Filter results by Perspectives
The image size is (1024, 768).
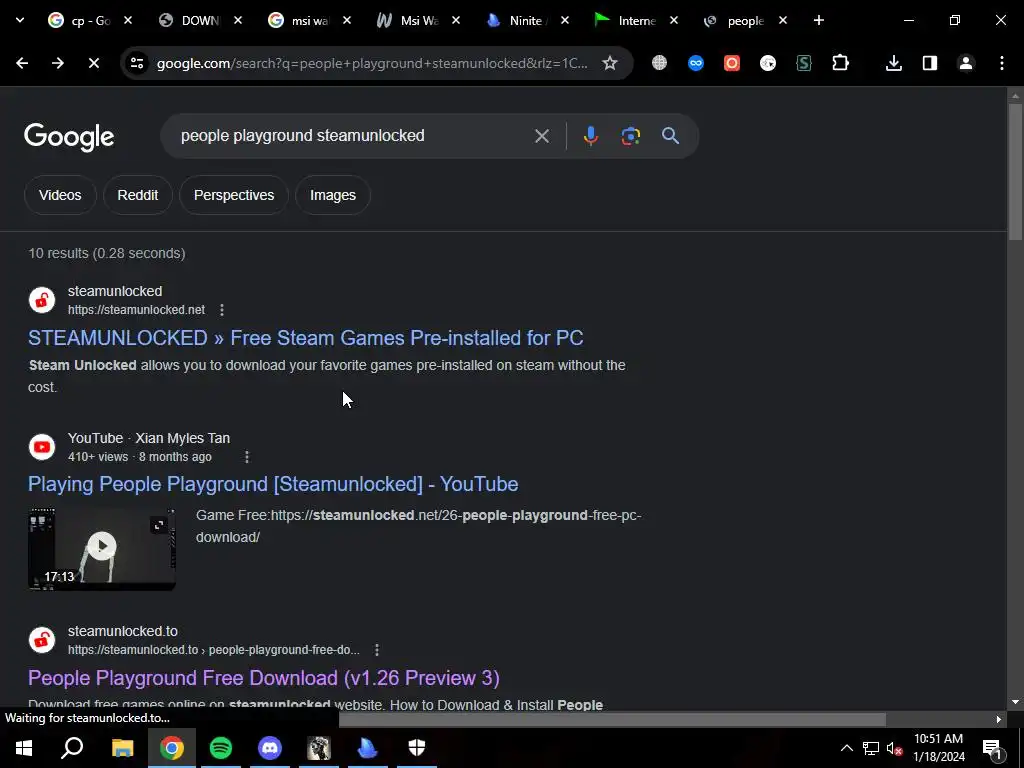[234, 195]
